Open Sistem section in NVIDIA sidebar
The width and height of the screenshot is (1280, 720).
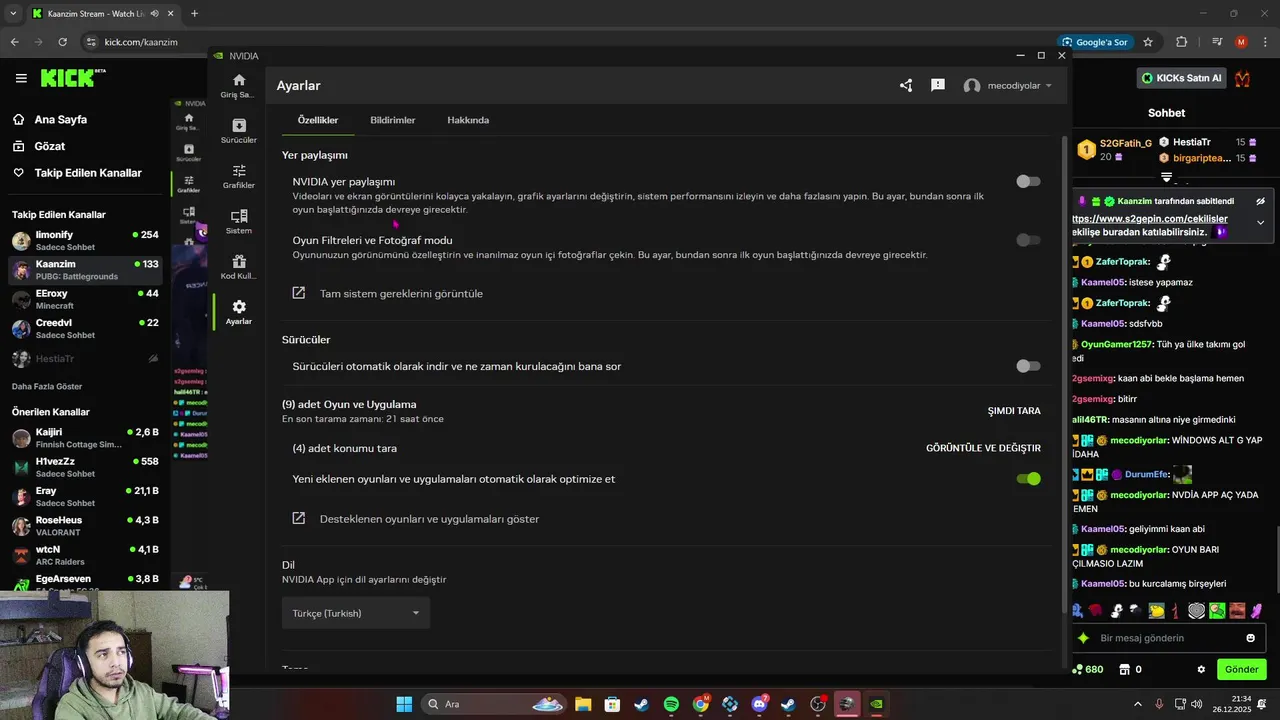click(239, 222)
